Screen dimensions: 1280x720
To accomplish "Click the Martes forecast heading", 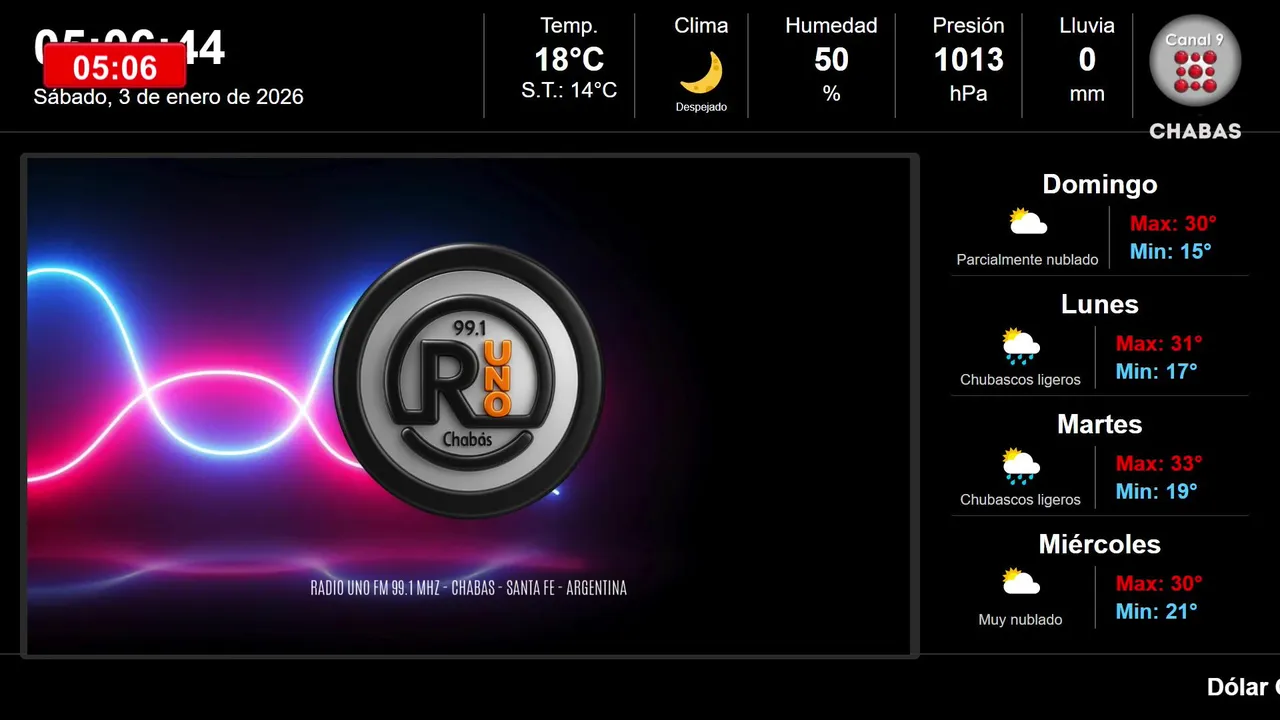I will click(x=1100, y=424).
